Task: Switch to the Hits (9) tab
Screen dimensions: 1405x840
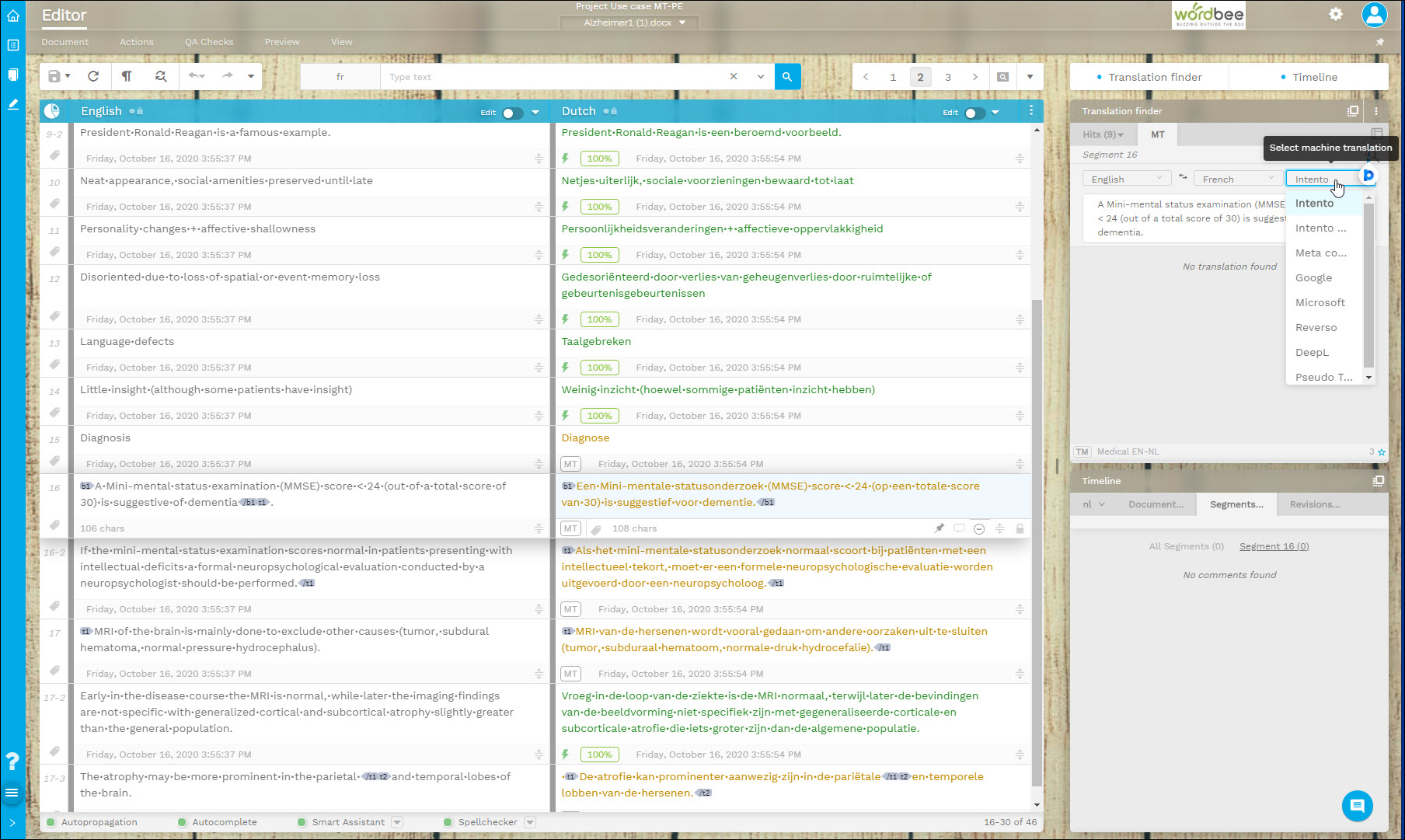Action: coord(1103,134)
